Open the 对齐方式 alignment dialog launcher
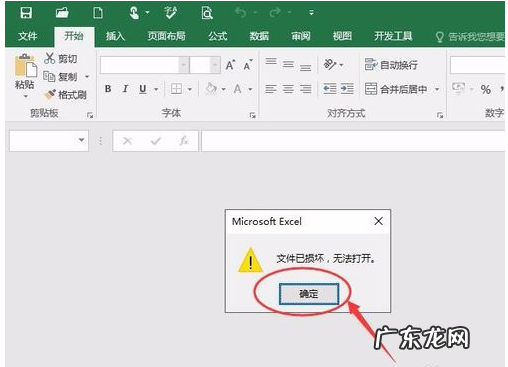The image size is (508, 367). tap(440, 115)
